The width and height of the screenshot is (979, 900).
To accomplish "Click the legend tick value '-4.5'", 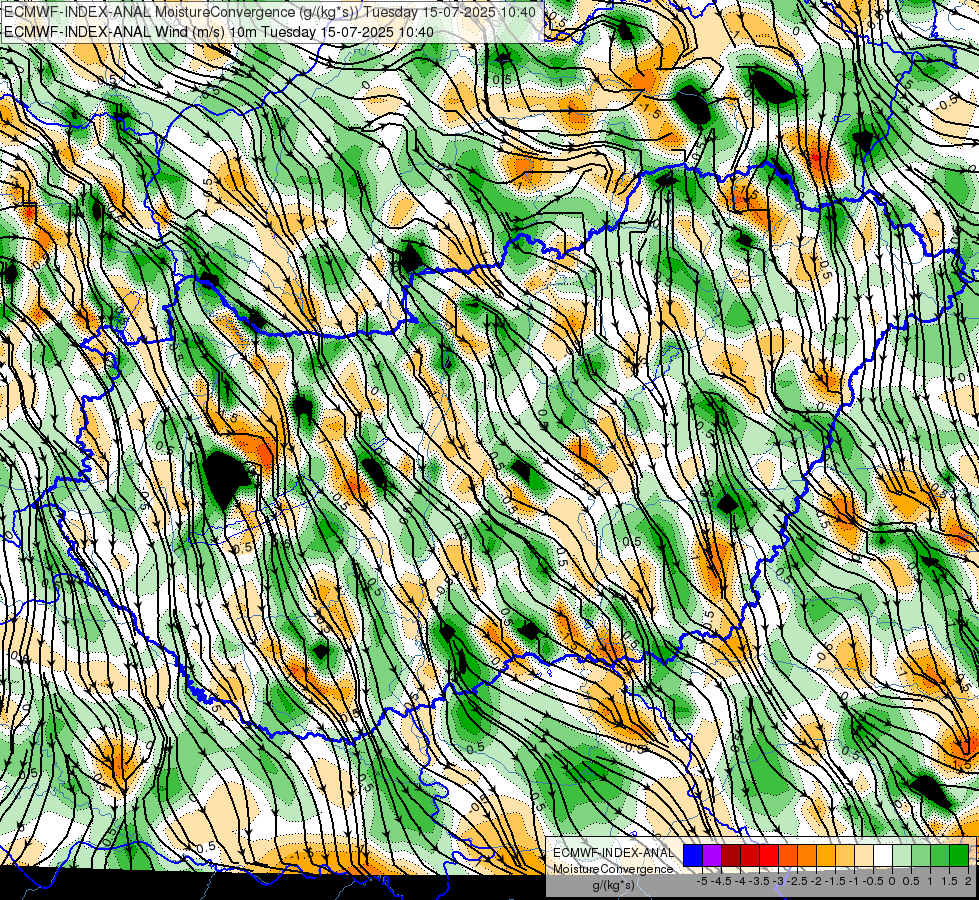I will [721, 881].
